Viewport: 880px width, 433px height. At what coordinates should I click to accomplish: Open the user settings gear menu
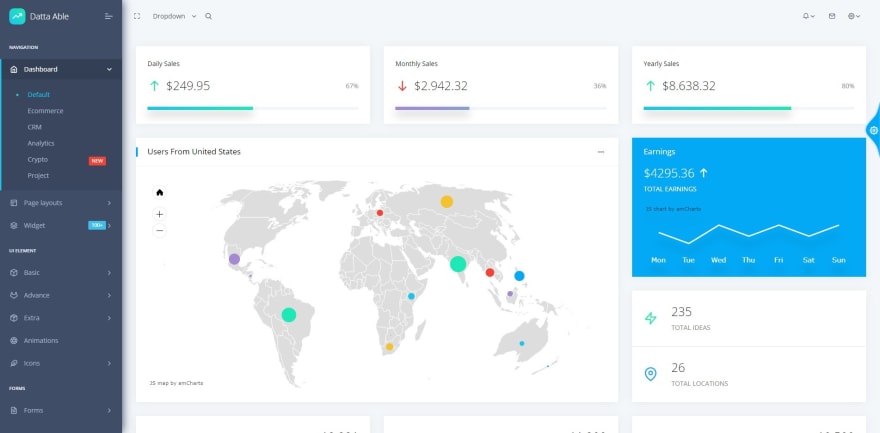click(854, 16)
